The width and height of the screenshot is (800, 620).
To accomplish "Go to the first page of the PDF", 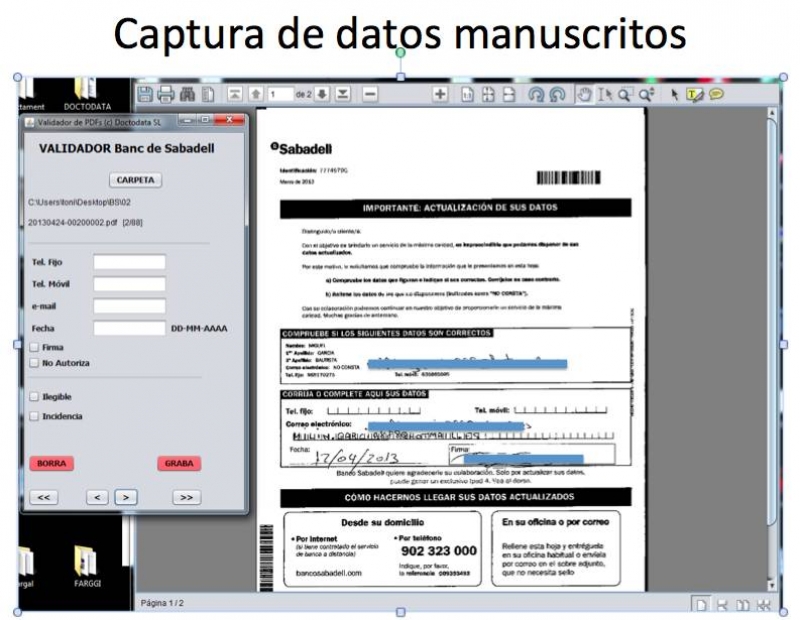I will [x=235, y=94].
